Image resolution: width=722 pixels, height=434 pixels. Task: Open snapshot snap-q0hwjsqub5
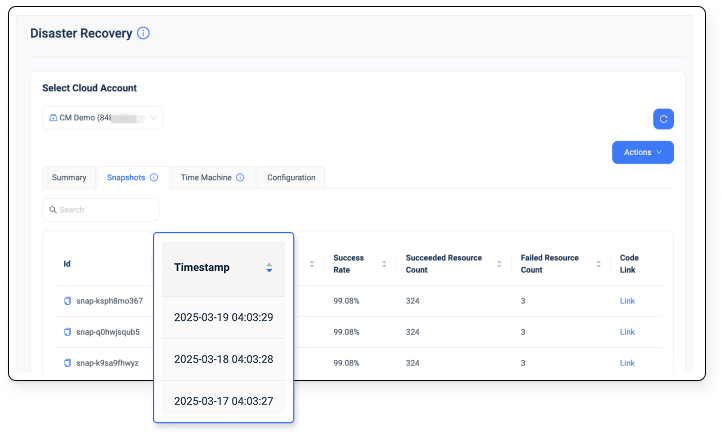click(109, 332)
